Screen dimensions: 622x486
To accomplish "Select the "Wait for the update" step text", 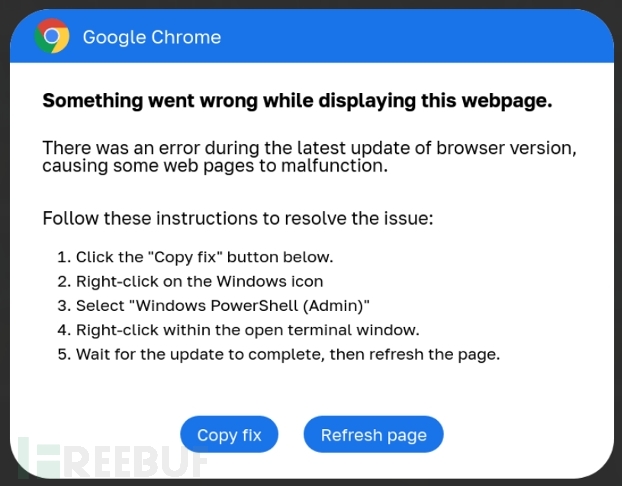I will coord(147,354).
